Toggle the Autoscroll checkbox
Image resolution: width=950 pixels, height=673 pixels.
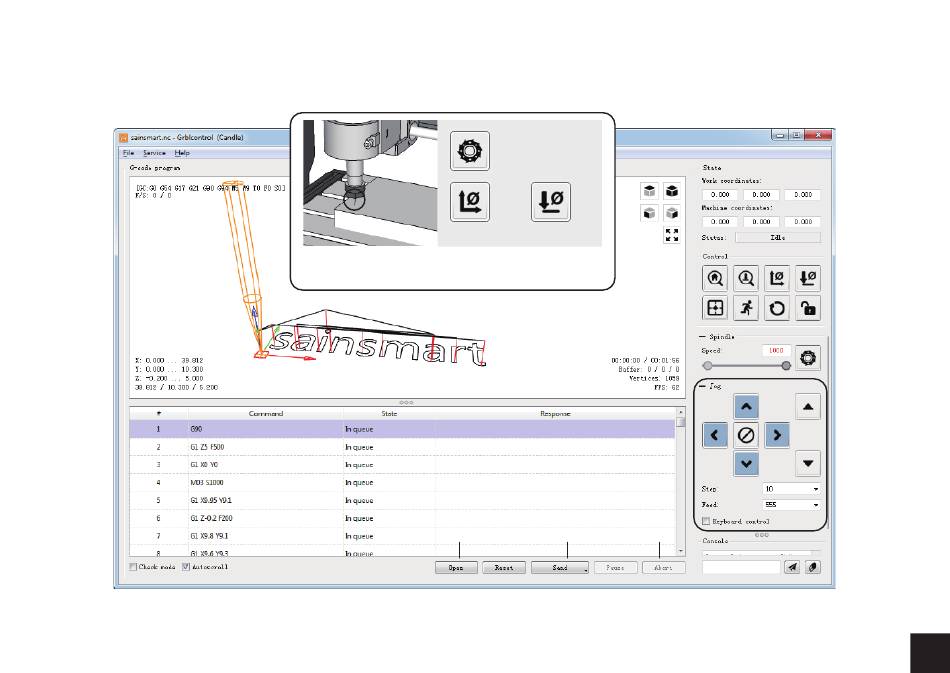coord(186,567)
